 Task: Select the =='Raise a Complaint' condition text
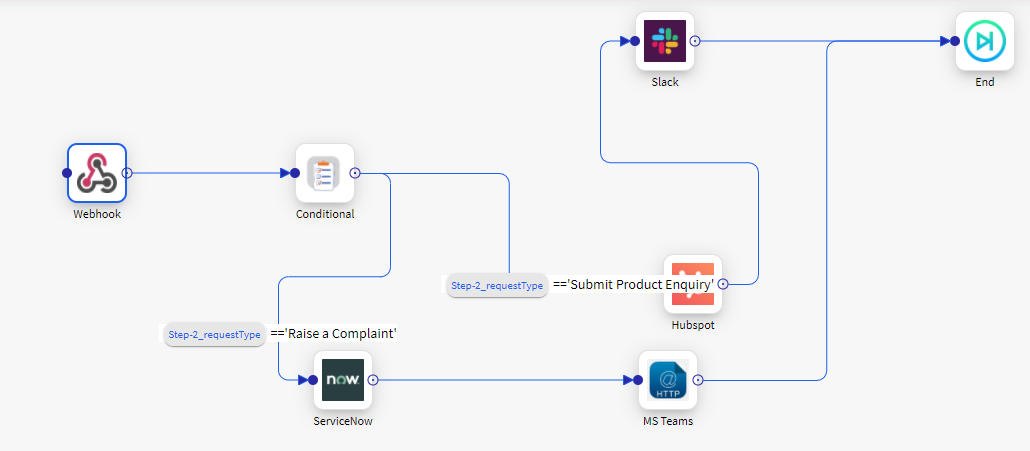click(334, 333)
